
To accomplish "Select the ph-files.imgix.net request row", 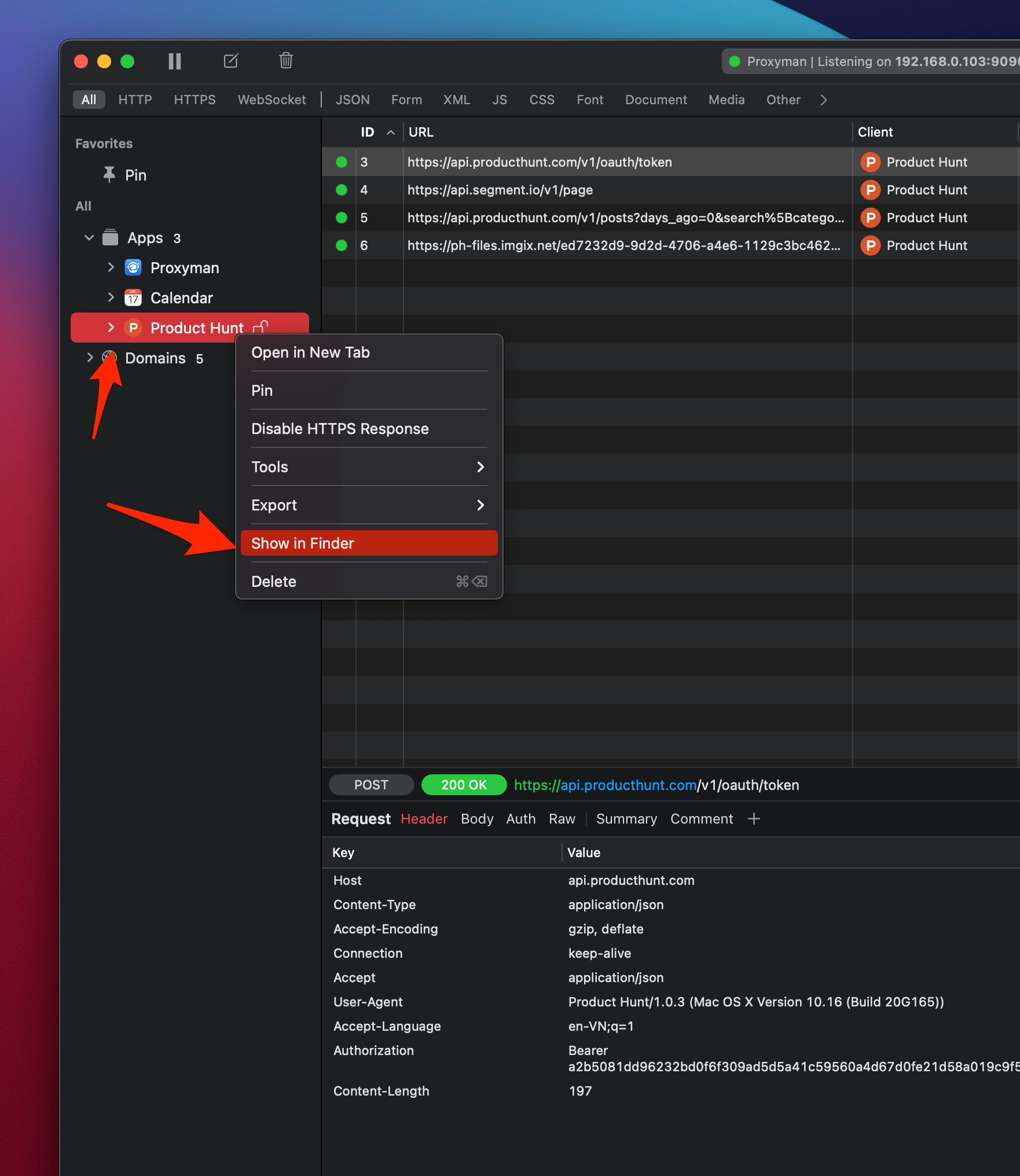I will coord(670,245).
